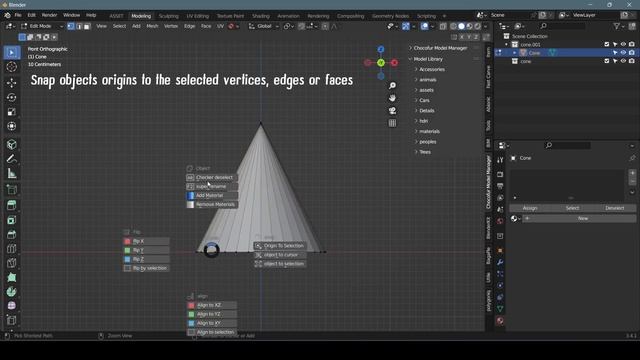Select the Annotate tool
The height and width of the screenshot is (360, 640).
(11, 159)
